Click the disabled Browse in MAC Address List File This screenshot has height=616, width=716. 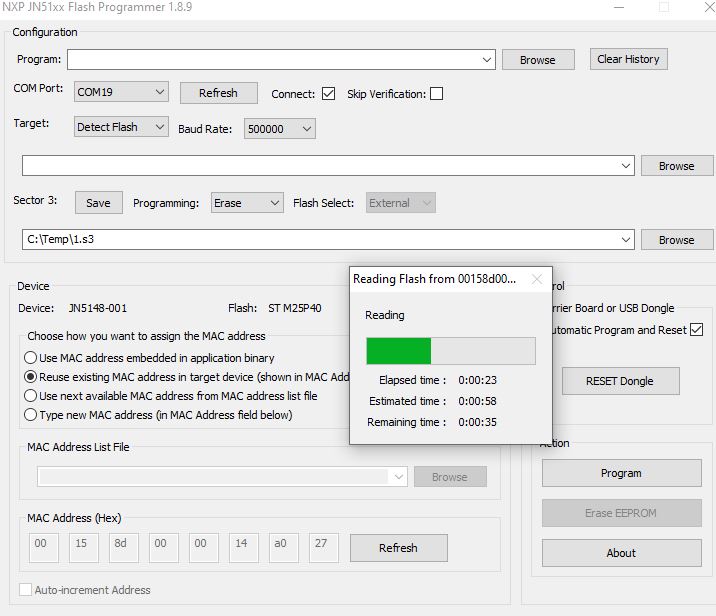(450, 477)
